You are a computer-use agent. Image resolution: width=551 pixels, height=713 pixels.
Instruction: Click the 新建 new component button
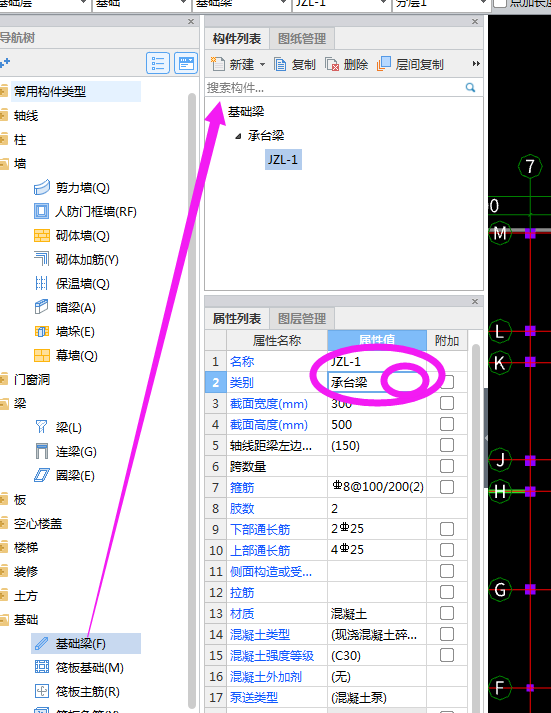point(233,65)
